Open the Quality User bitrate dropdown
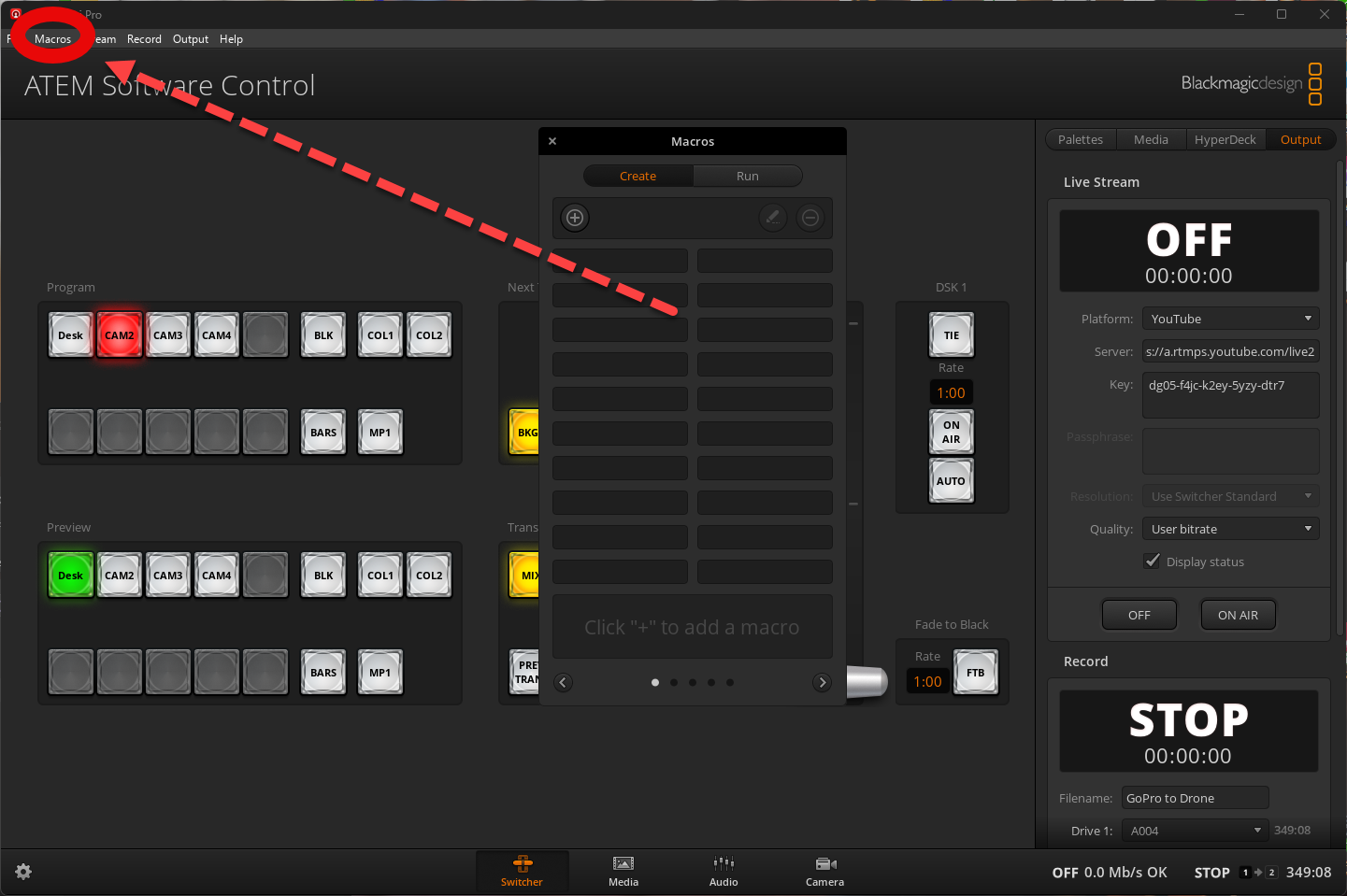 coord(1230,529)
